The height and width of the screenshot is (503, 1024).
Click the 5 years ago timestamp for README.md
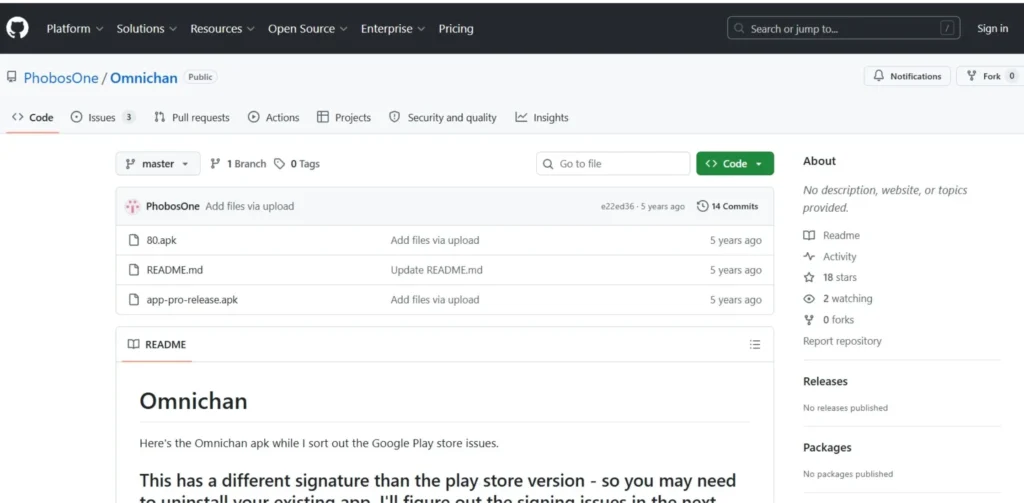click(735, 270)
